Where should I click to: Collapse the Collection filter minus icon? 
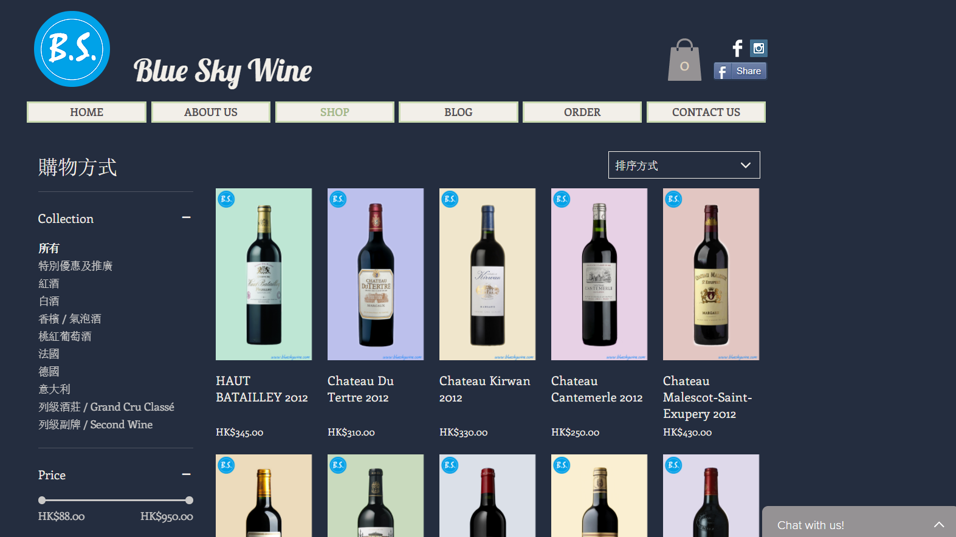tap(186, 218)
